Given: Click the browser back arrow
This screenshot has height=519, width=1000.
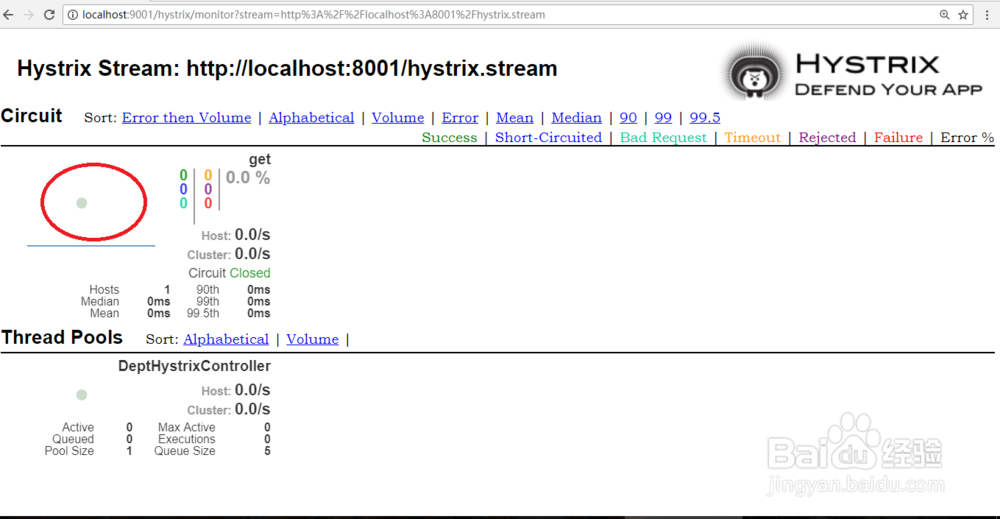Looking at the screenshot, I should coord(8,15).
